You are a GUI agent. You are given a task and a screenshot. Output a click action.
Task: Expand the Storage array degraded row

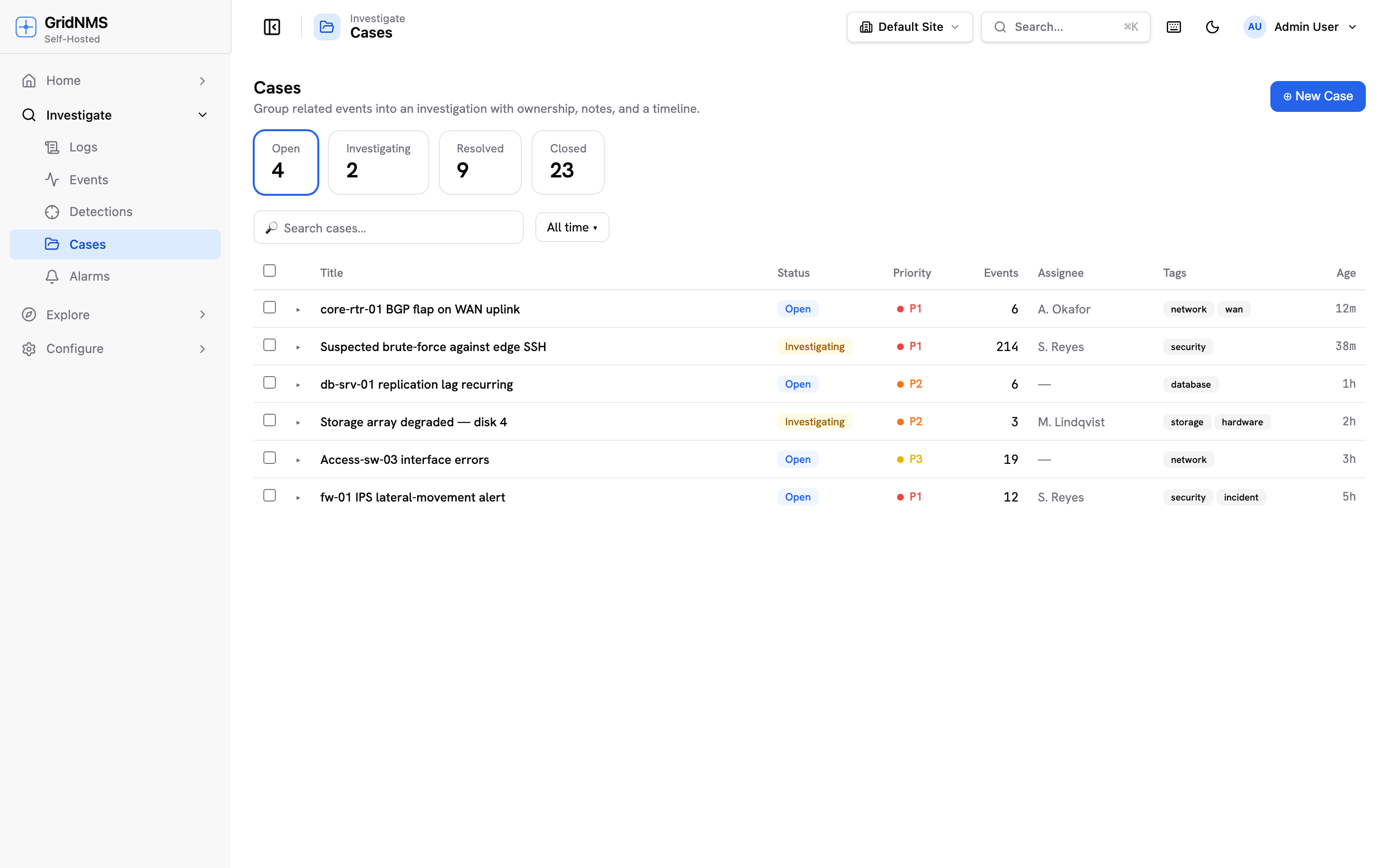click(298, 422)
